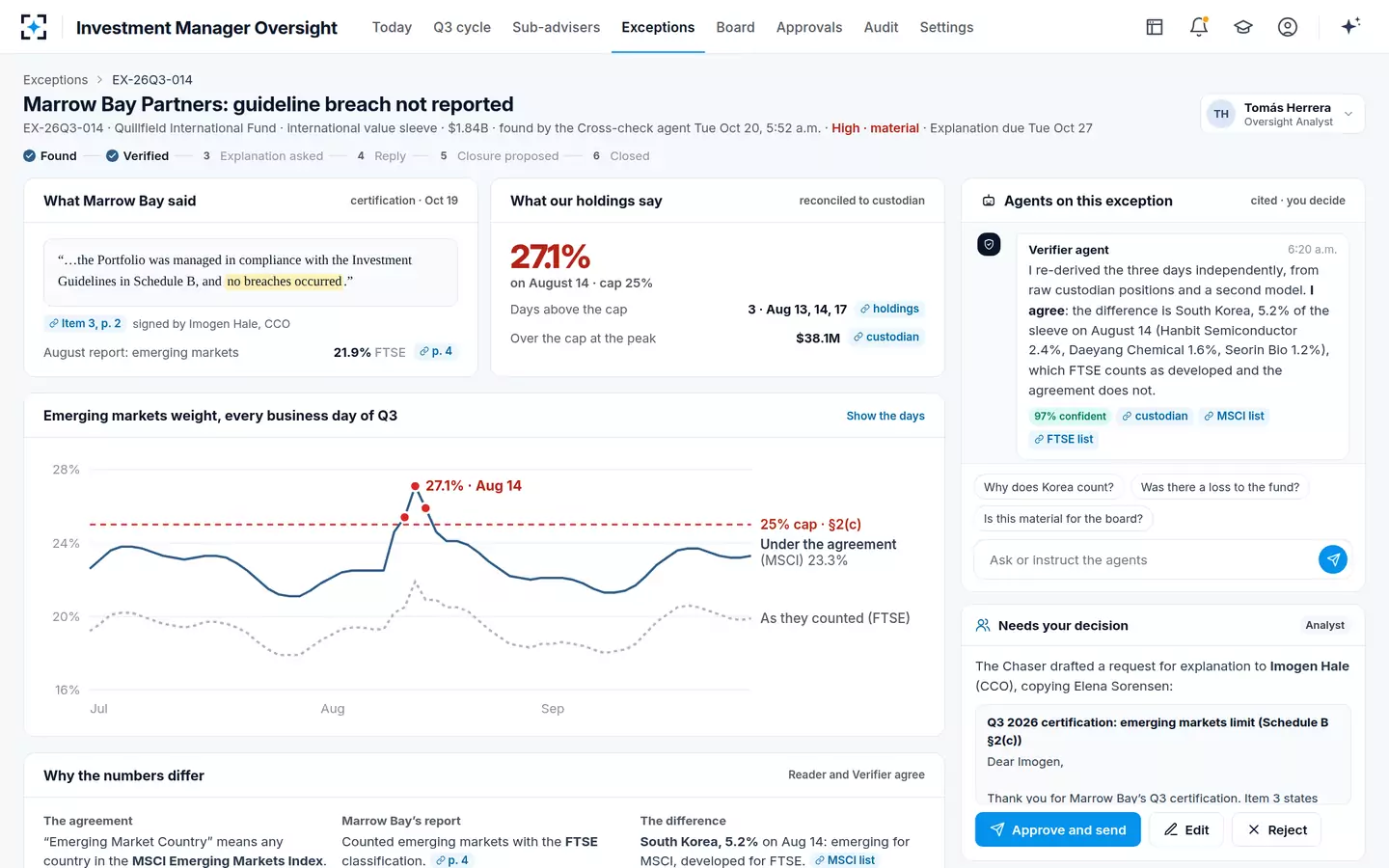This screenshot has height=868, width=1389.
Task: Switch to the Today tab
Action: click(x=392, y=27)
